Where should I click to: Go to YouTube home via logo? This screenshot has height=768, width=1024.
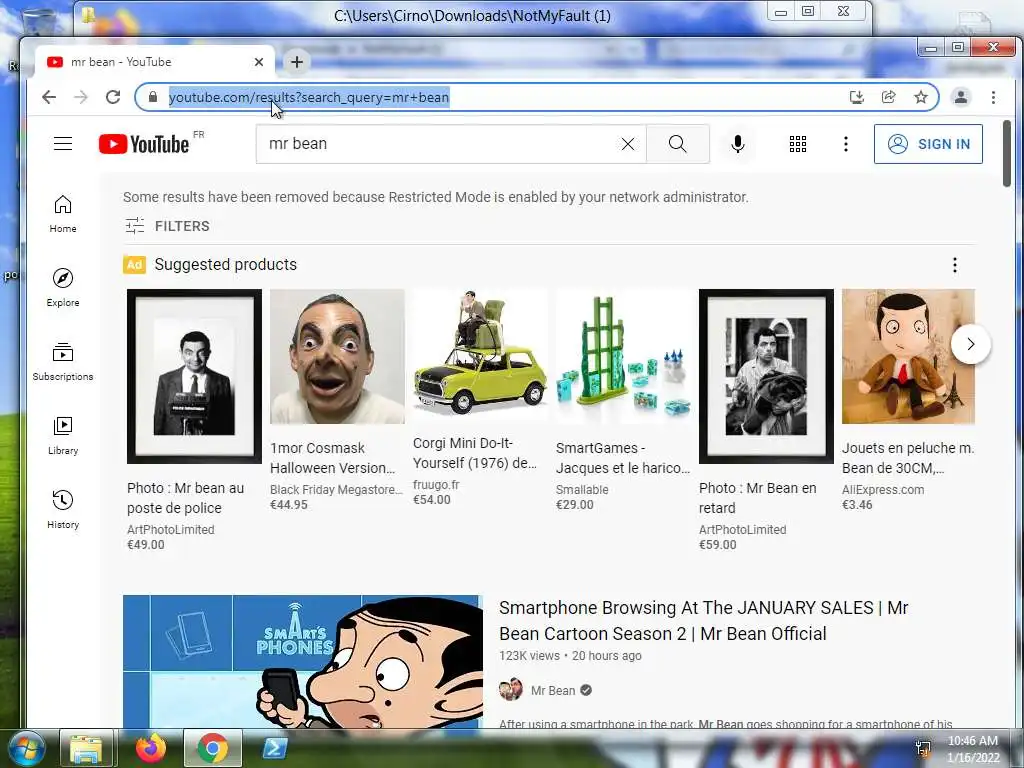[144, 144]
